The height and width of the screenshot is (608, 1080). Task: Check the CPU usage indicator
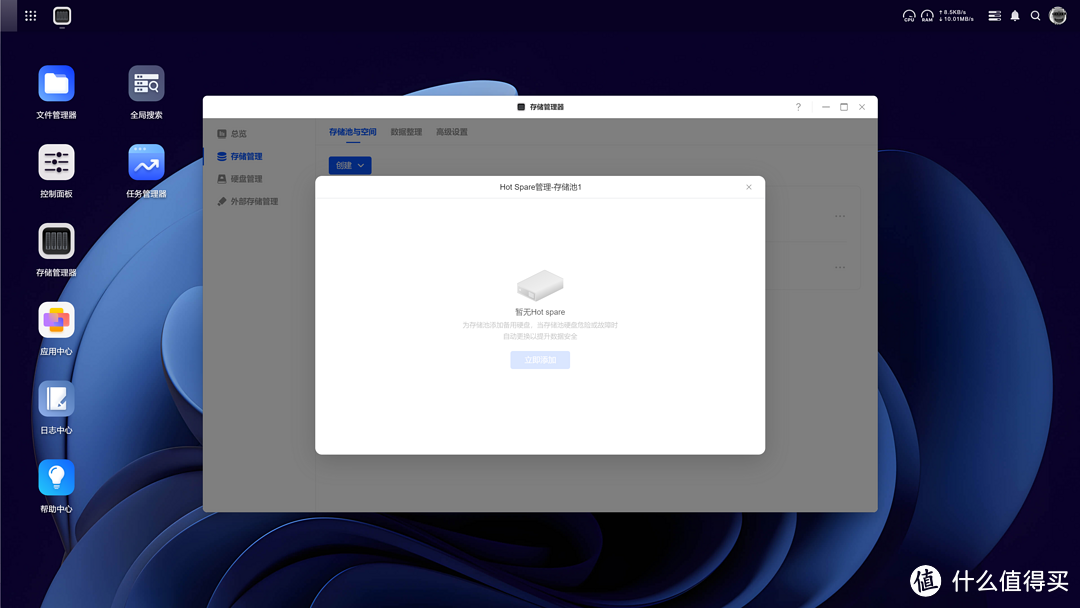coord(909,16)
